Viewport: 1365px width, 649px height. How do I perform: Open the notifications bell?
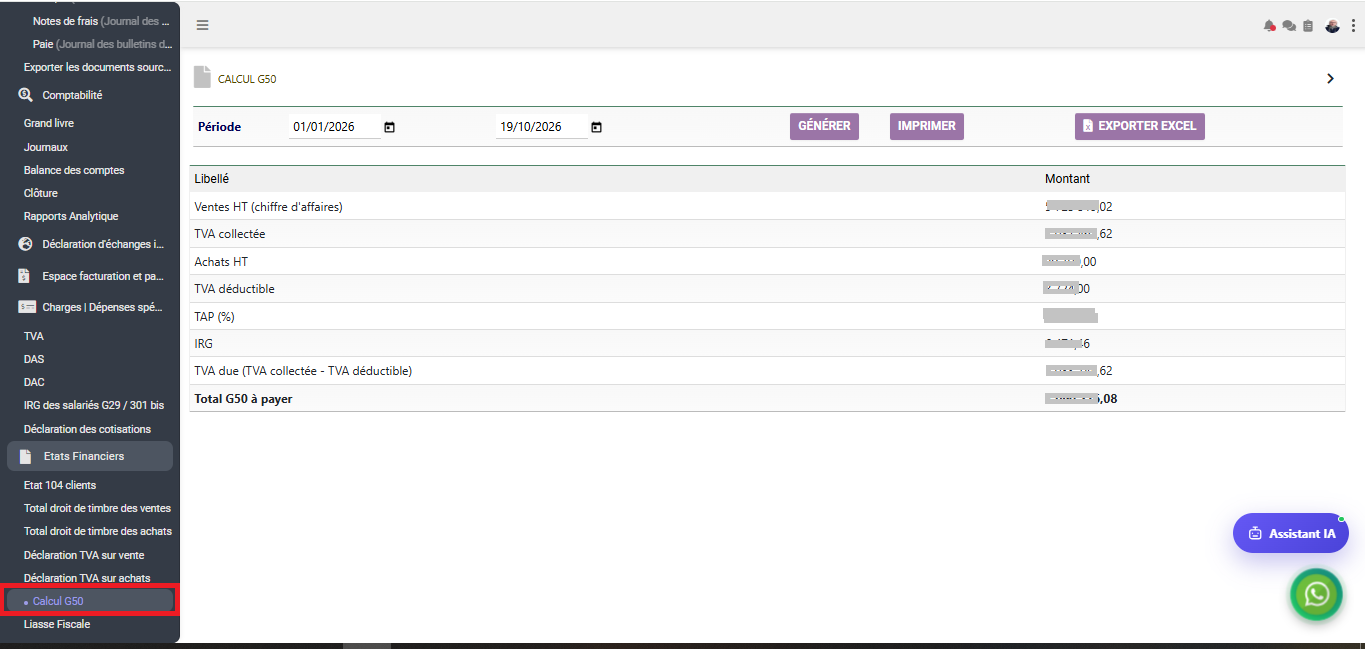pos(1270,26)
